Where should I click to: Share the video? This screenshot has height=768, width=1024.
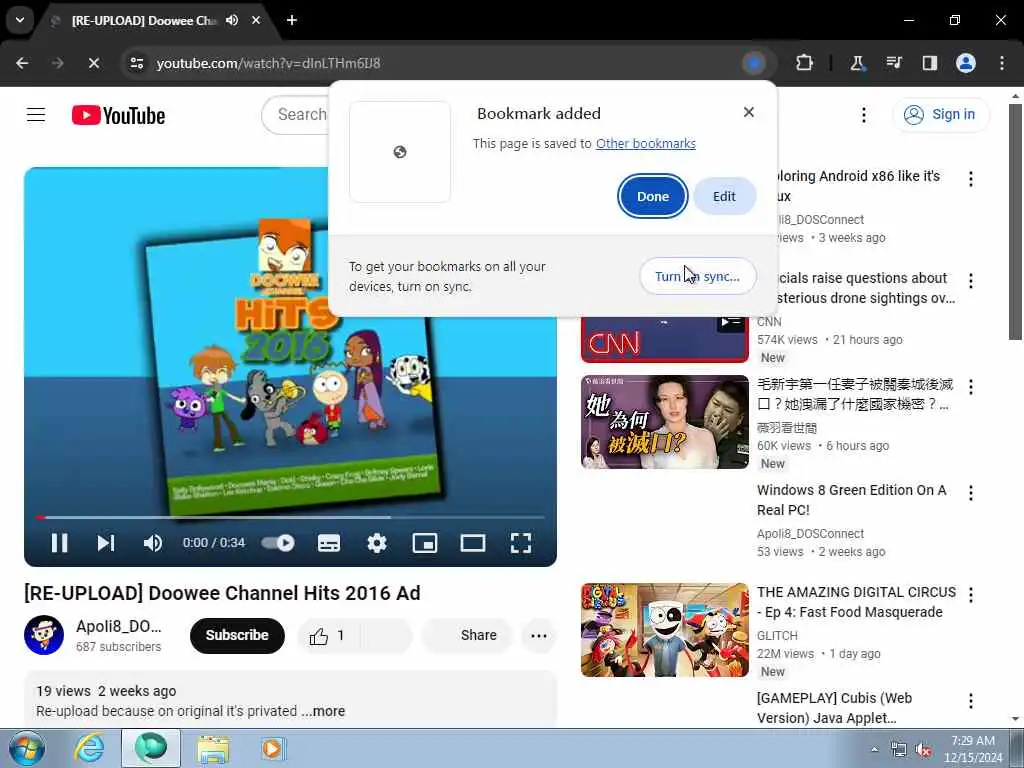[466, 635]
